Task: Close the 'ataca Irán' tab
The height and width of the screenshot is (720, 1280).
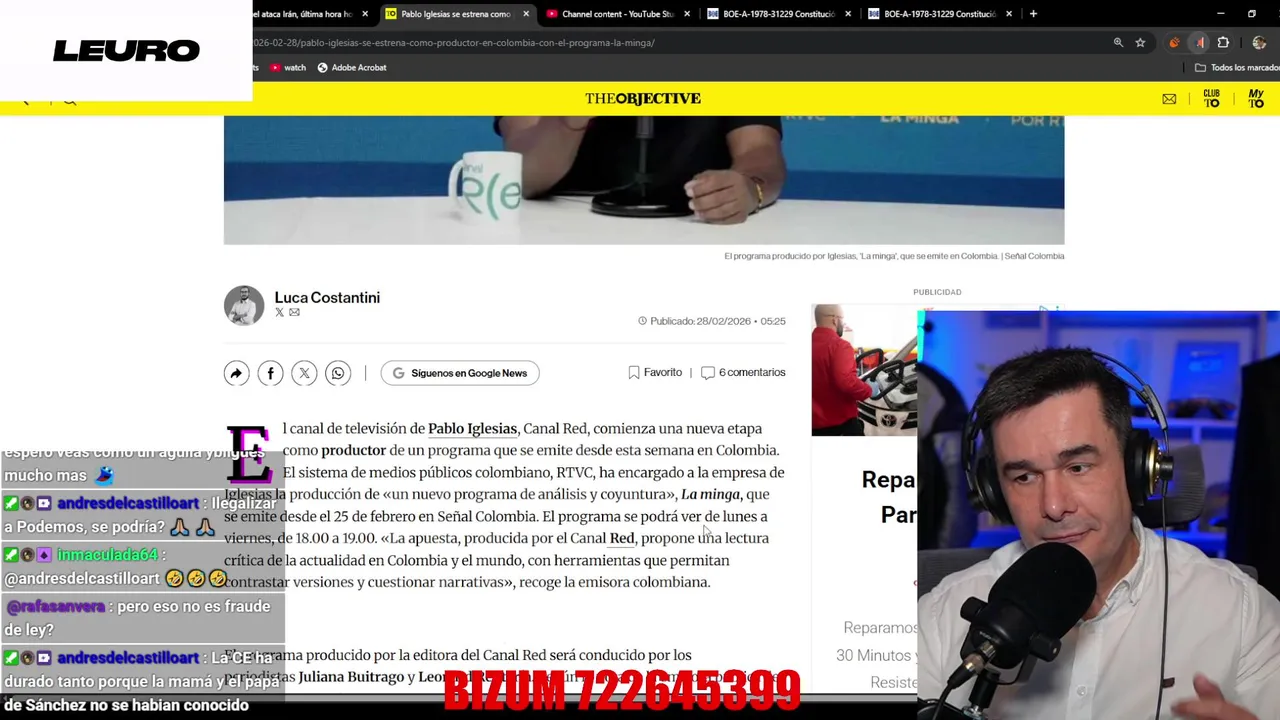Action: point(365,14)
